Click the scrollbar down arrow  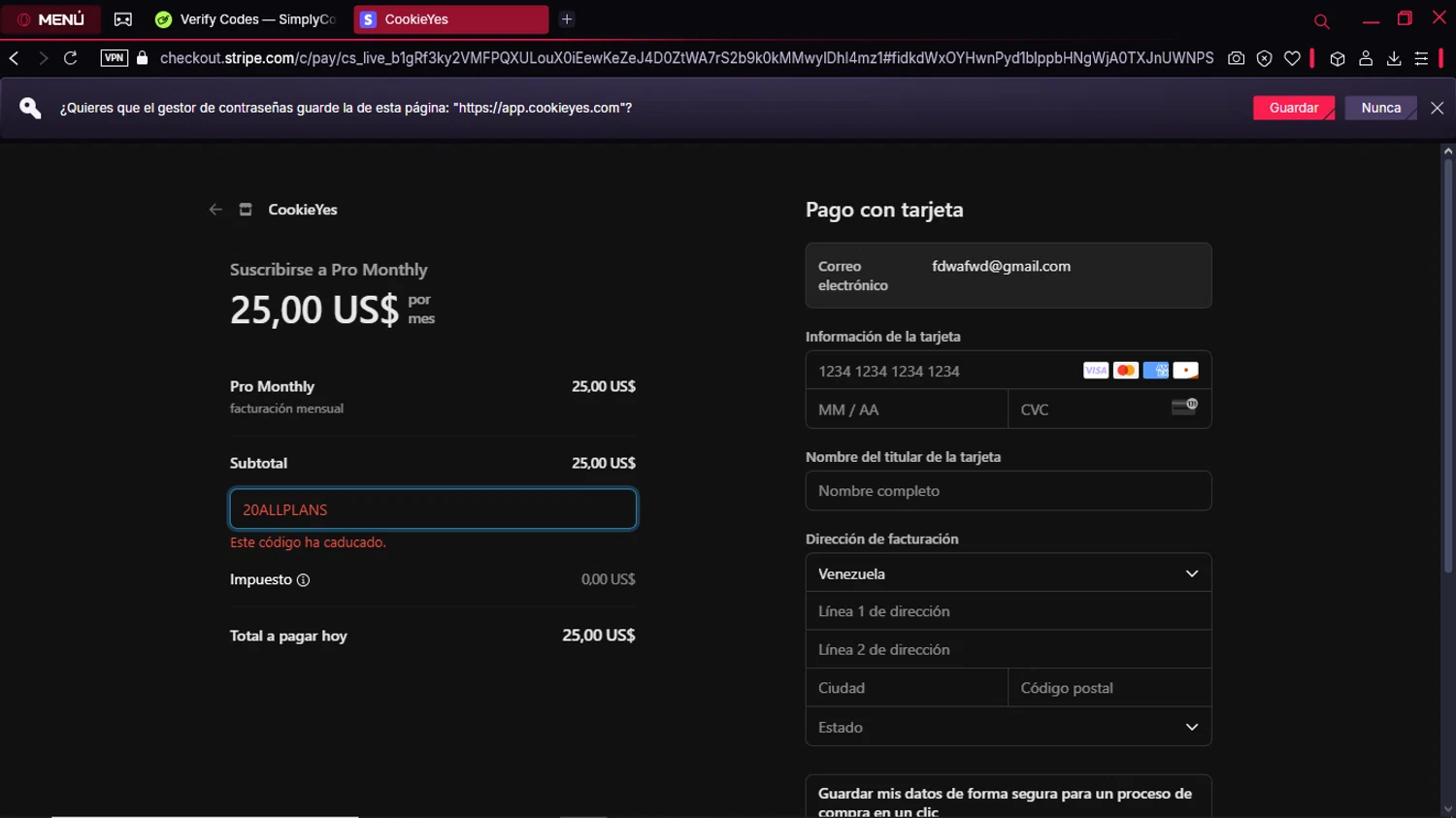[x=1448, y=809]
